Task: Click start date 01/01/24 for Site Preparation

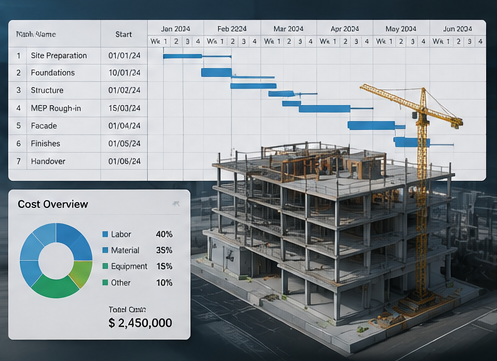Action: (124, 55)
